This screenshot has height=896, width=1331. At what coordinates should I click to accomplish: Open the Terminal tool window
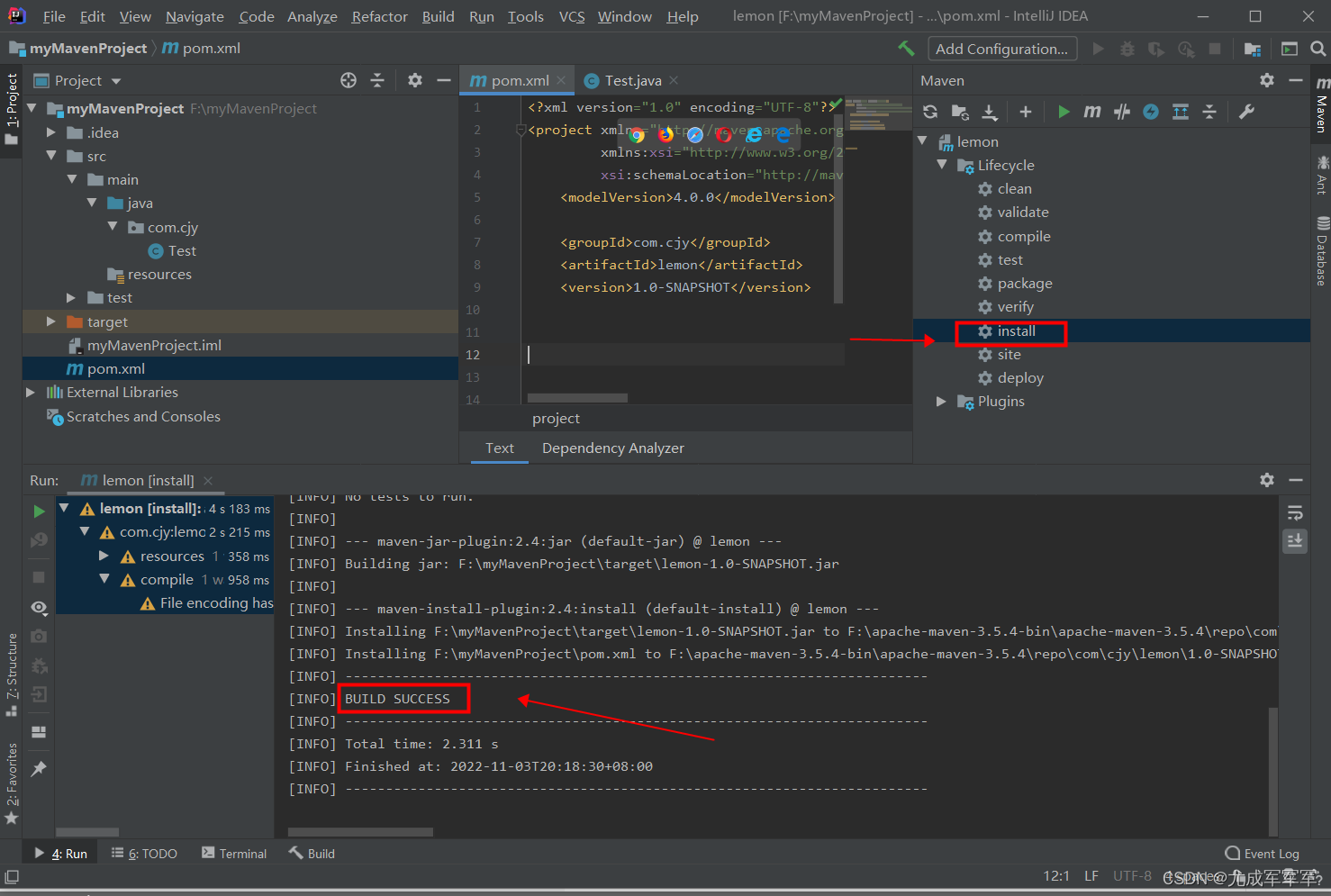[x=234, y=854]
